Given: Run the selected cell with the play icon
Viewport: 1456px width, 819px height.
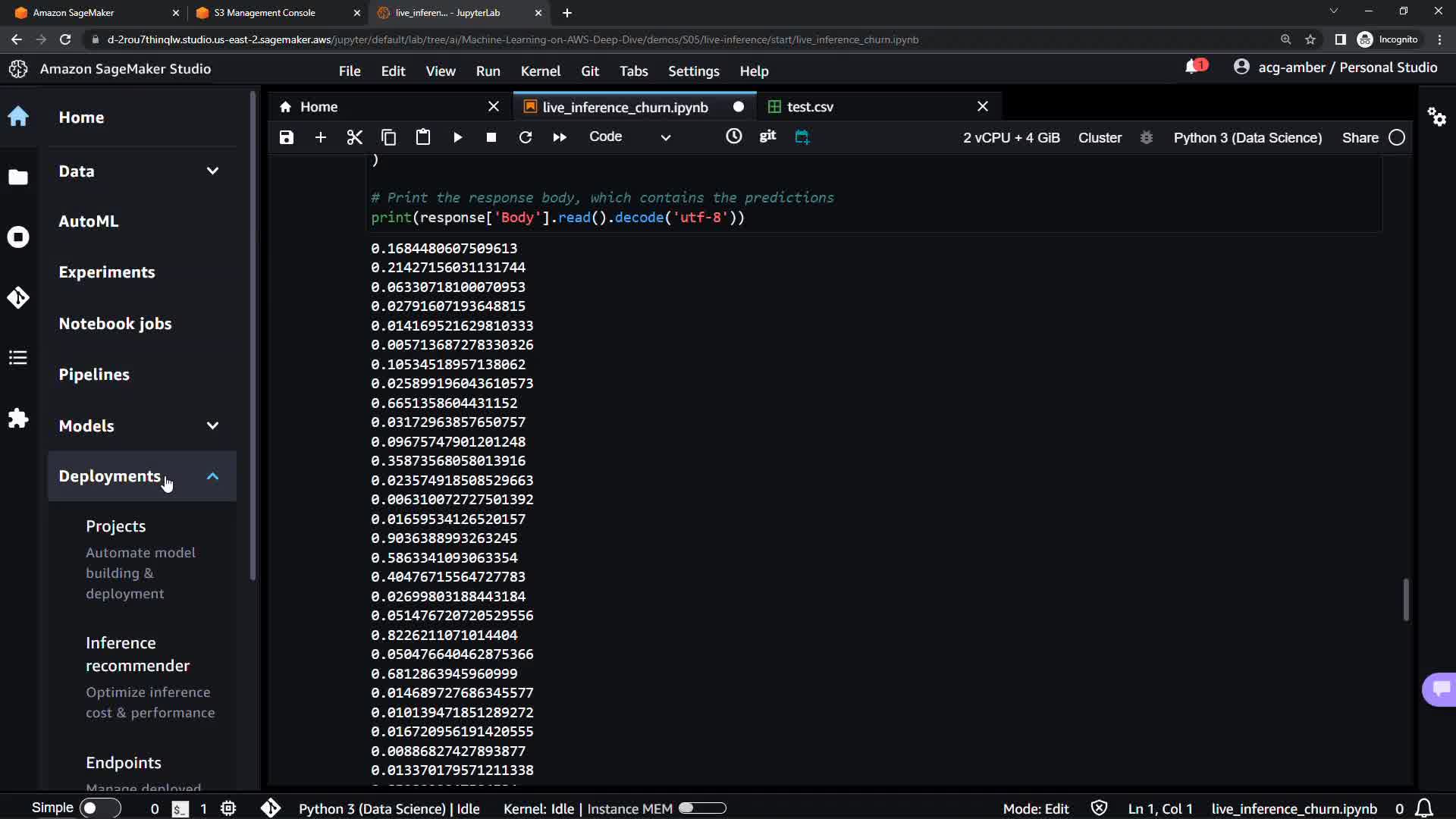Looking at the screenshot, I should (457, 137).
